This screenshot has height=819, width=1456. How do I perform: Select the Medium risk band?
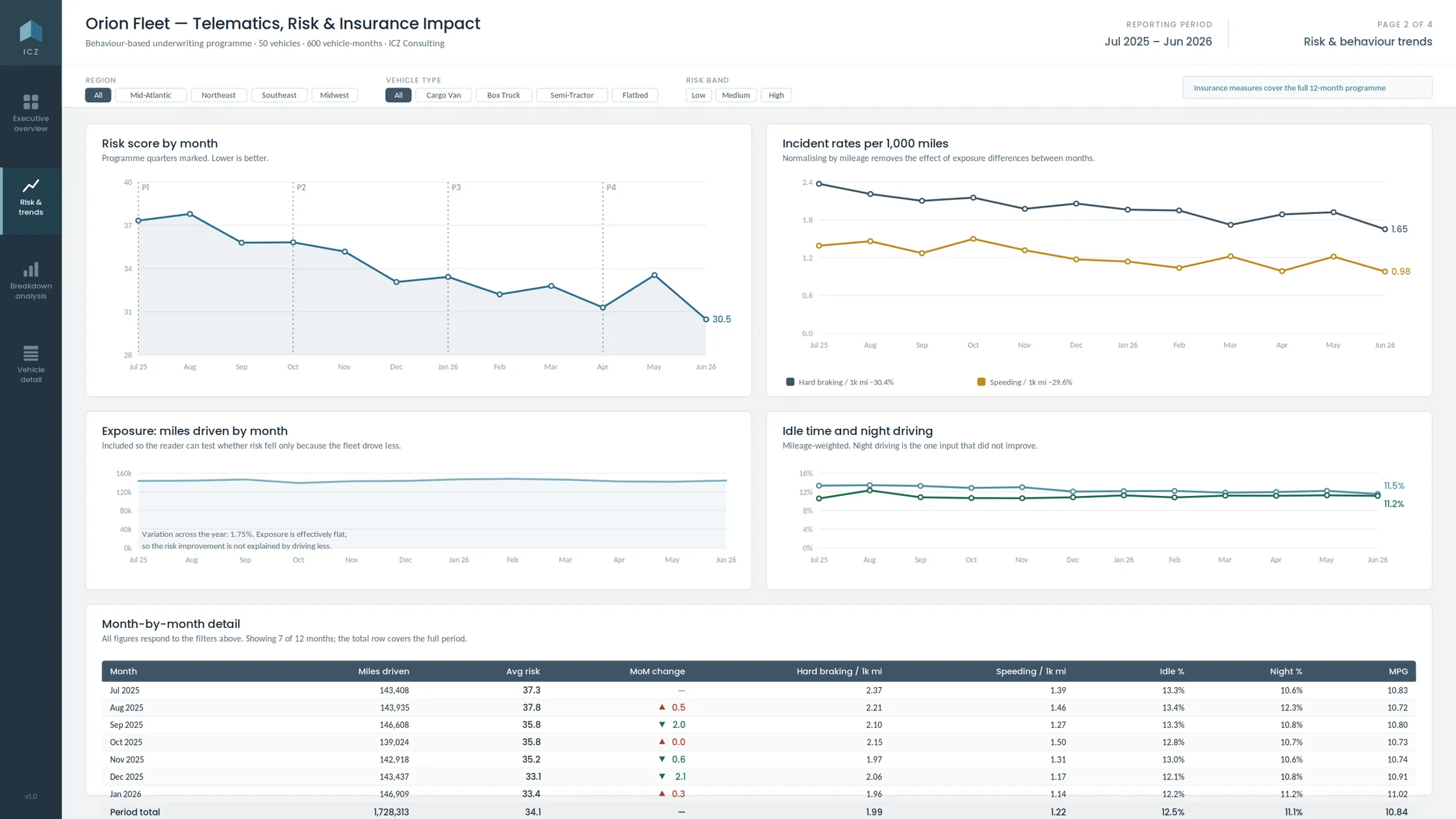coord(736,95)
